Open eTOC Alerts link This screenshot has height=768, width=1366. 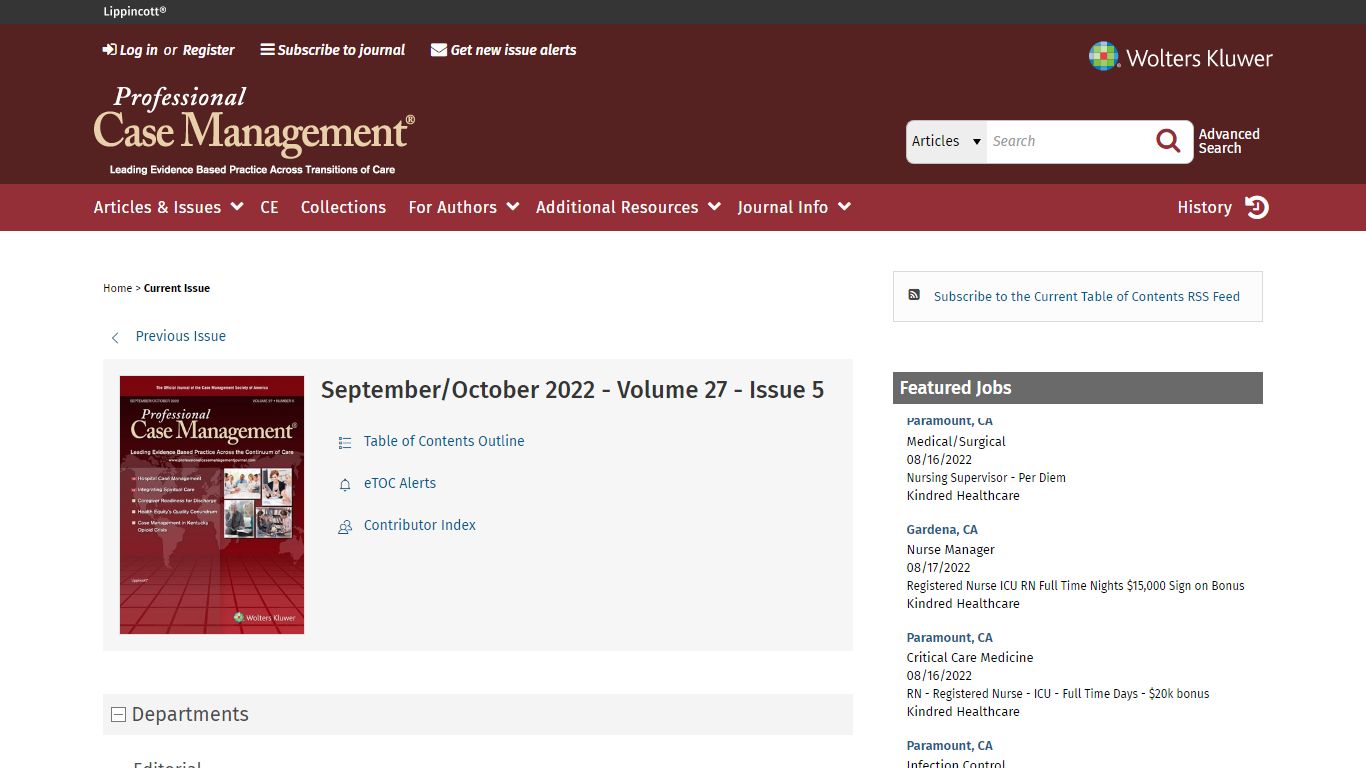pos(400,483)
